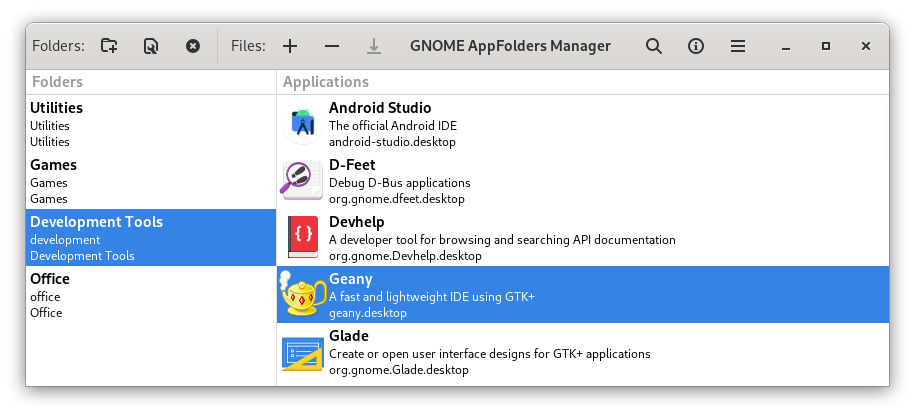Viewport: 915px width, 415px height.
Task: Click org.gnome.dfeet.desktop file name
Action: [x=397, y=199]
